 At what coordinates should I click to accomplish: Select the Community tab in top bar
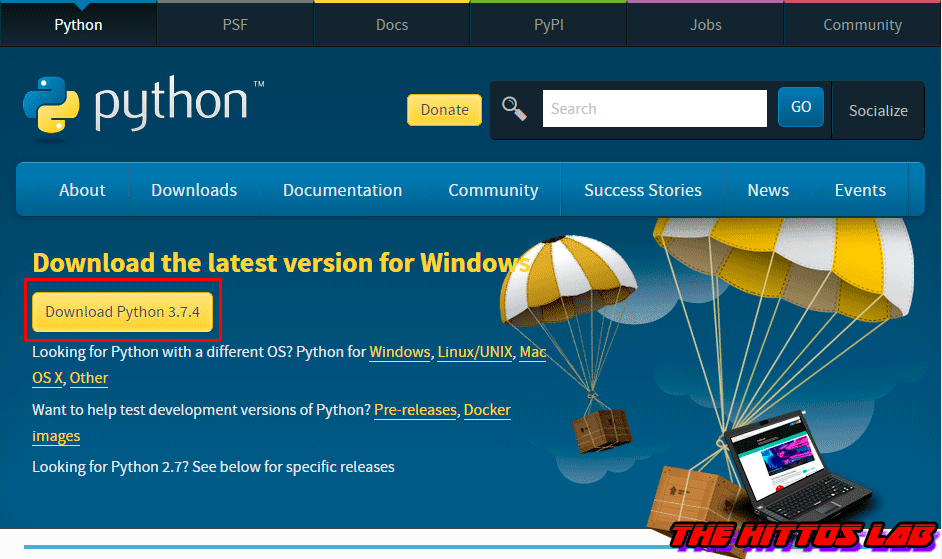[862, 25]
